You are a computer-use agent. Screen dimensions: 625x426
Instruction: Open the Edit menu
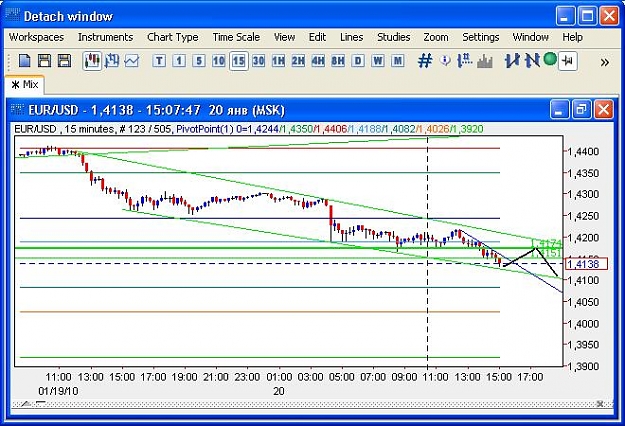[x=317, y=37]
